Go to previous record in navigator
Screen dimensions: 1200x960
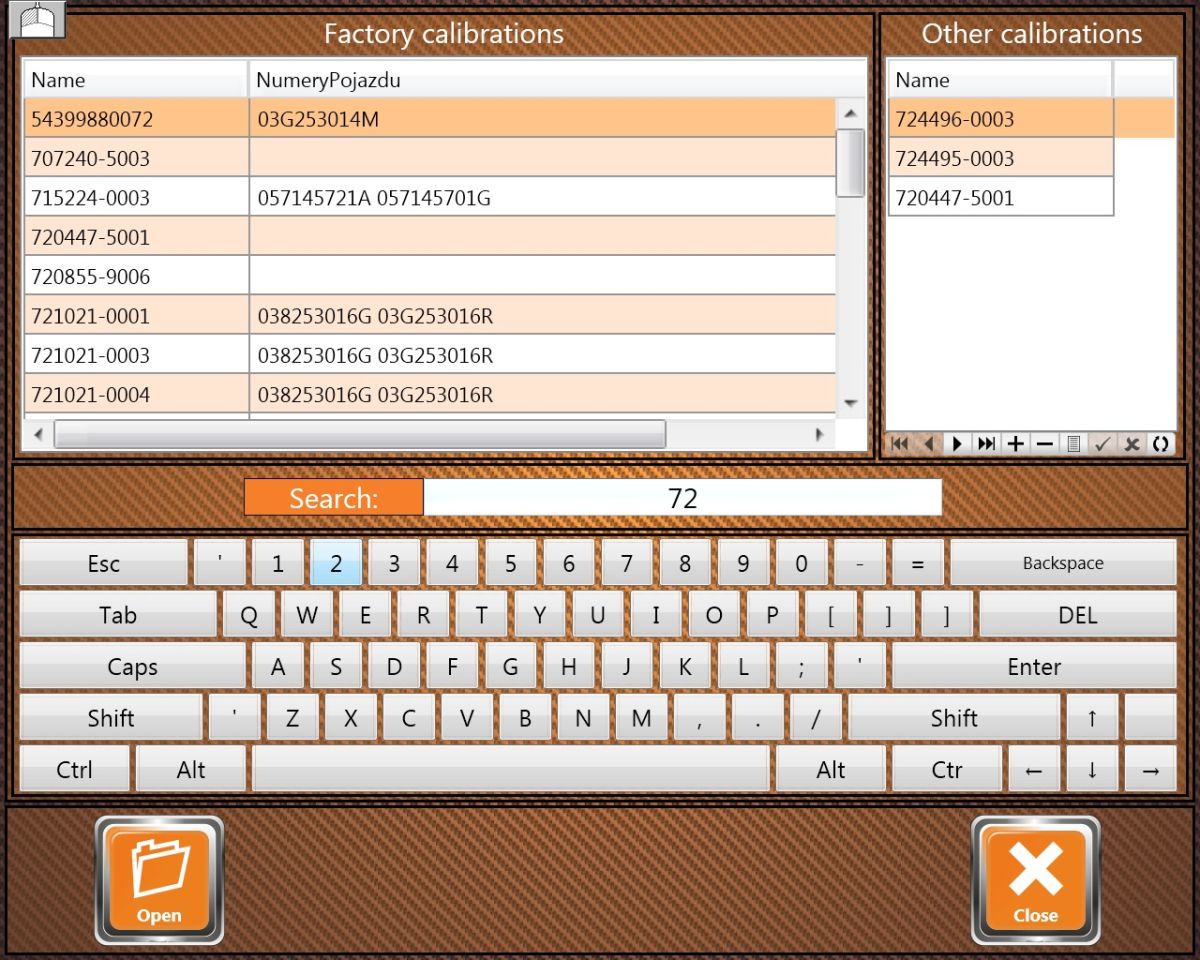tap(928, 444)
